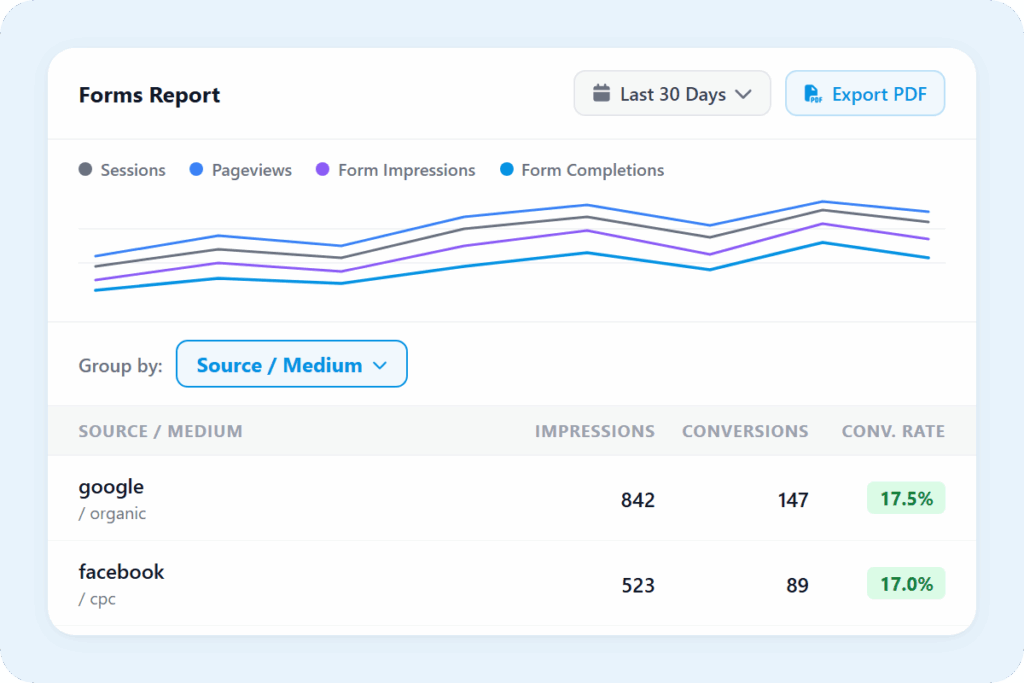The image size is (1024, 683).
Task: Toggle the Sessions legend dot
Action: (x=86, y=170)
